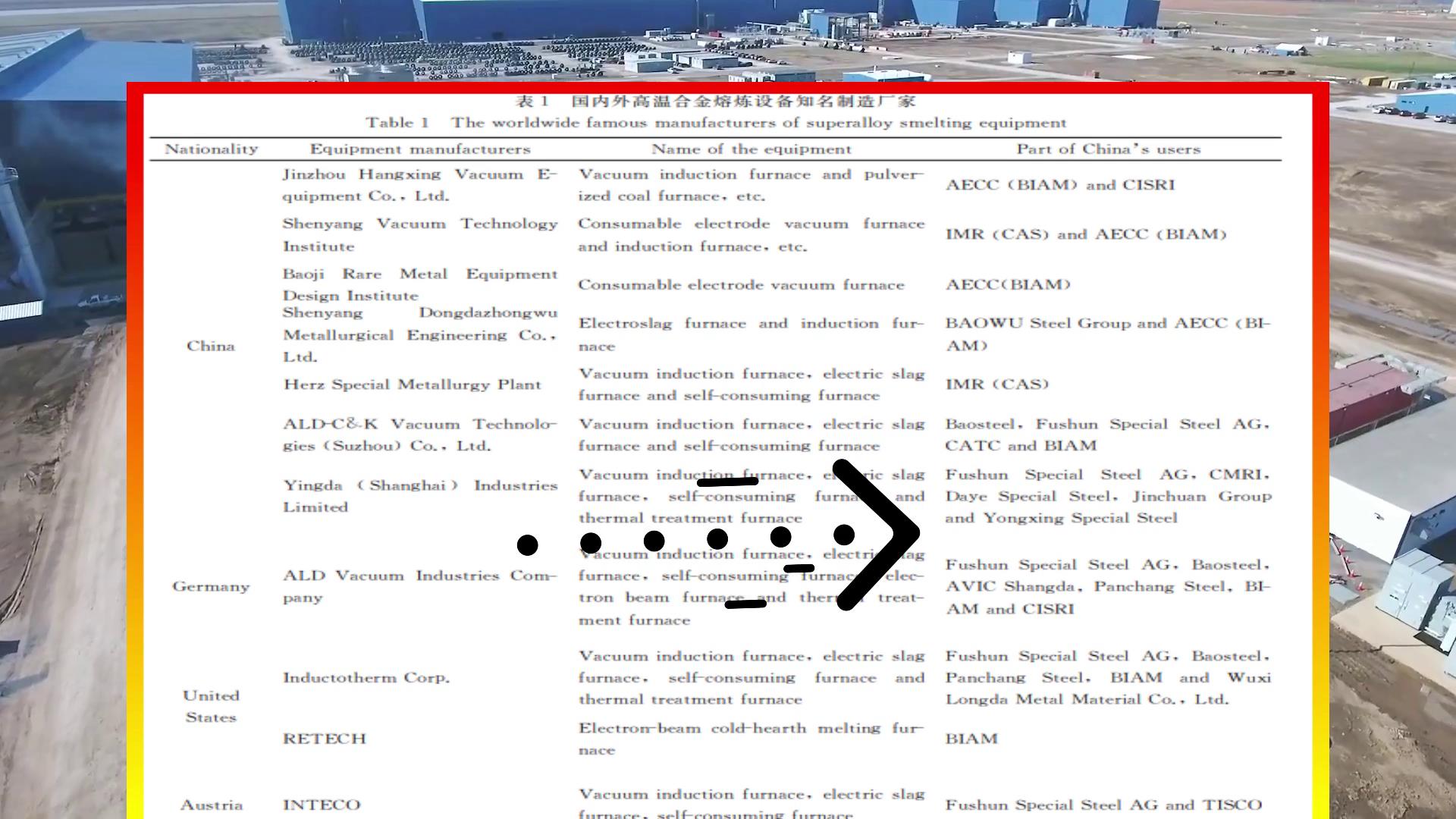This screenshot has width=1456, height=819.
Task: Click the "RETECH" manufacturer entry
Action: pyautogui.click(x=324, y=739)
